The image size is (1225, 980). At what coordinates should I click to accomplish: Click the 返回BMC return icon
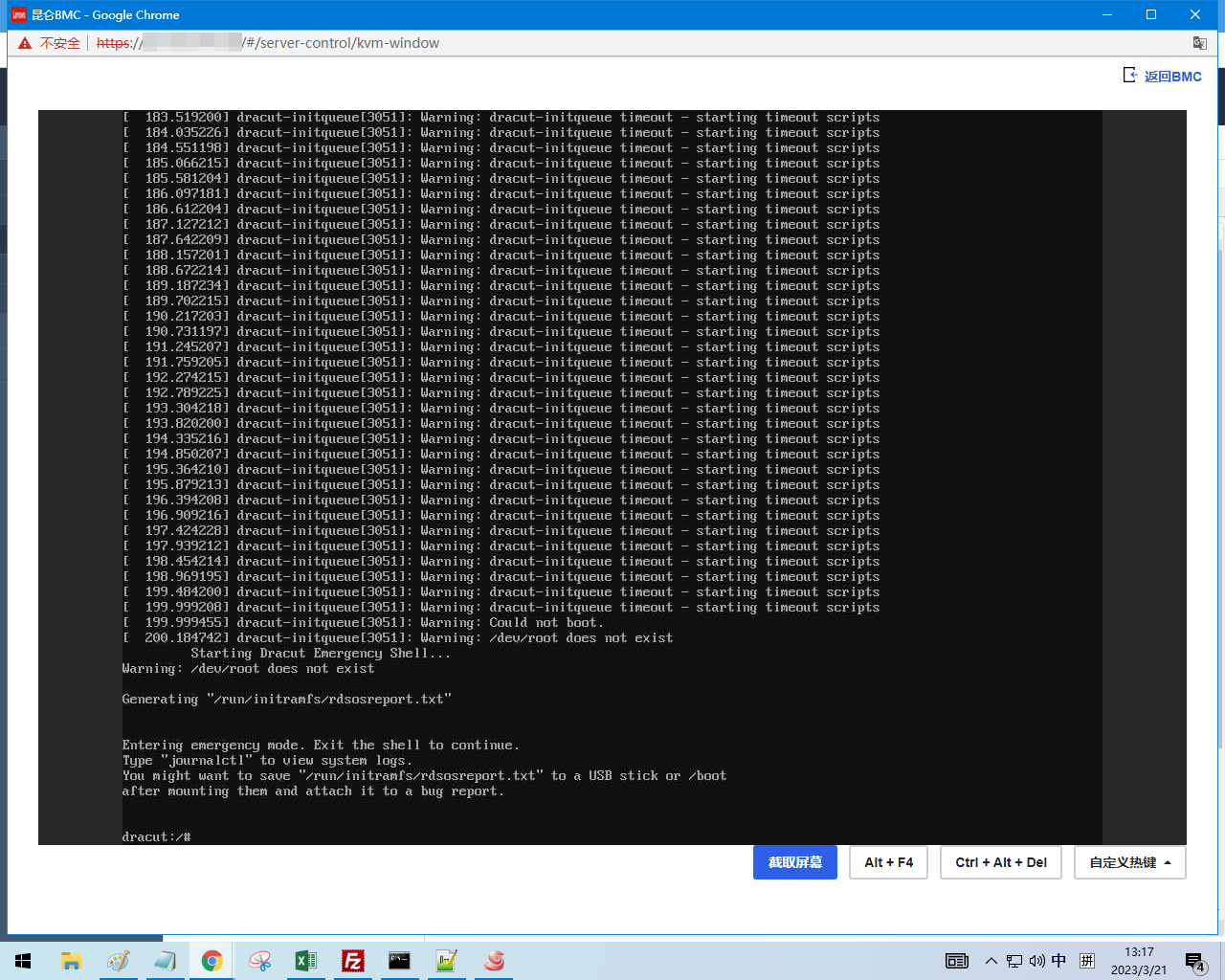click(1130, 76)
